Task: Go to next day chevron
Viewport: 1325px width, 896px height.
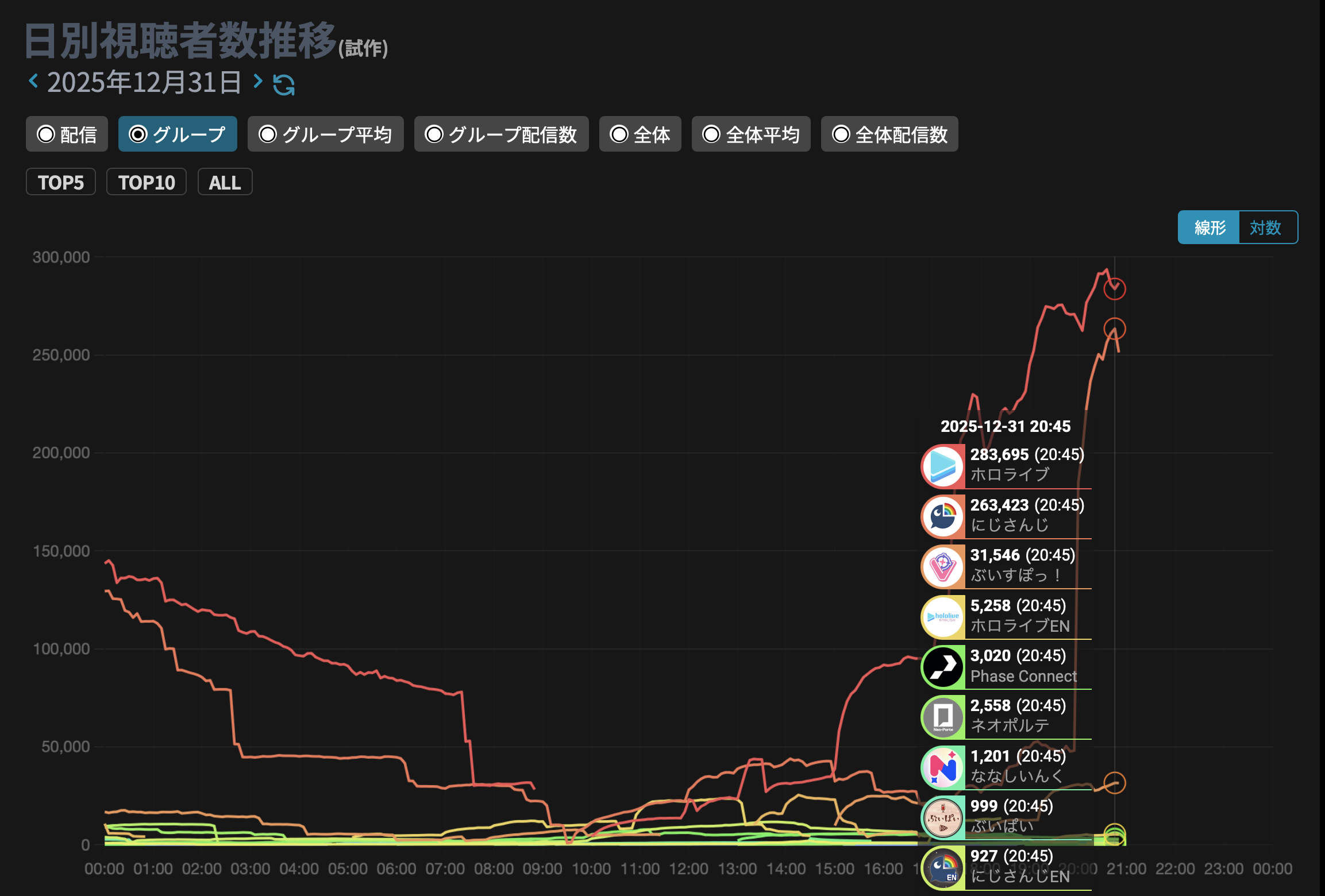Action: pos(258,82)
